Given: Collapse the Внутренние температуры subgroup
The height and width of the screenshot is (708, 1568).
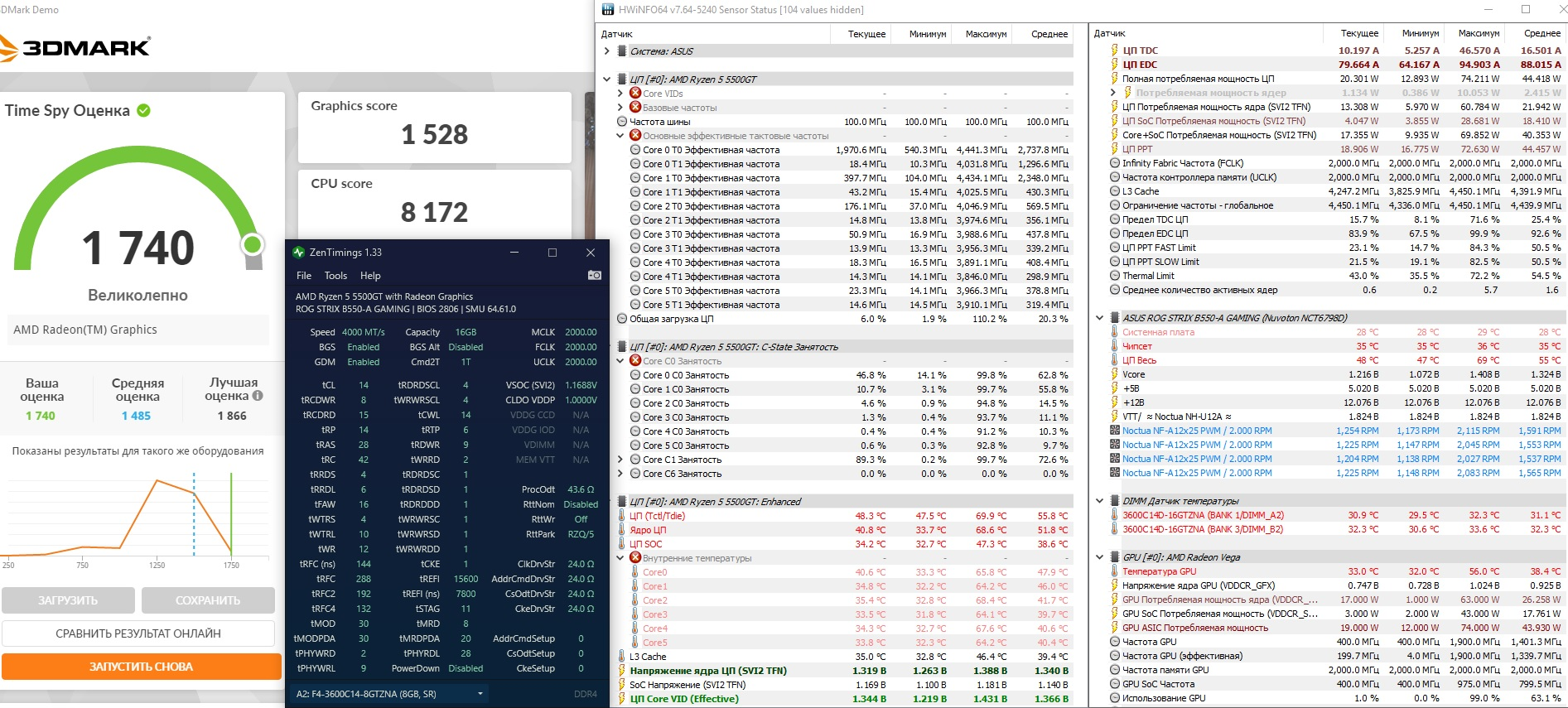Looking at the screenshot, I should [620, 558].
